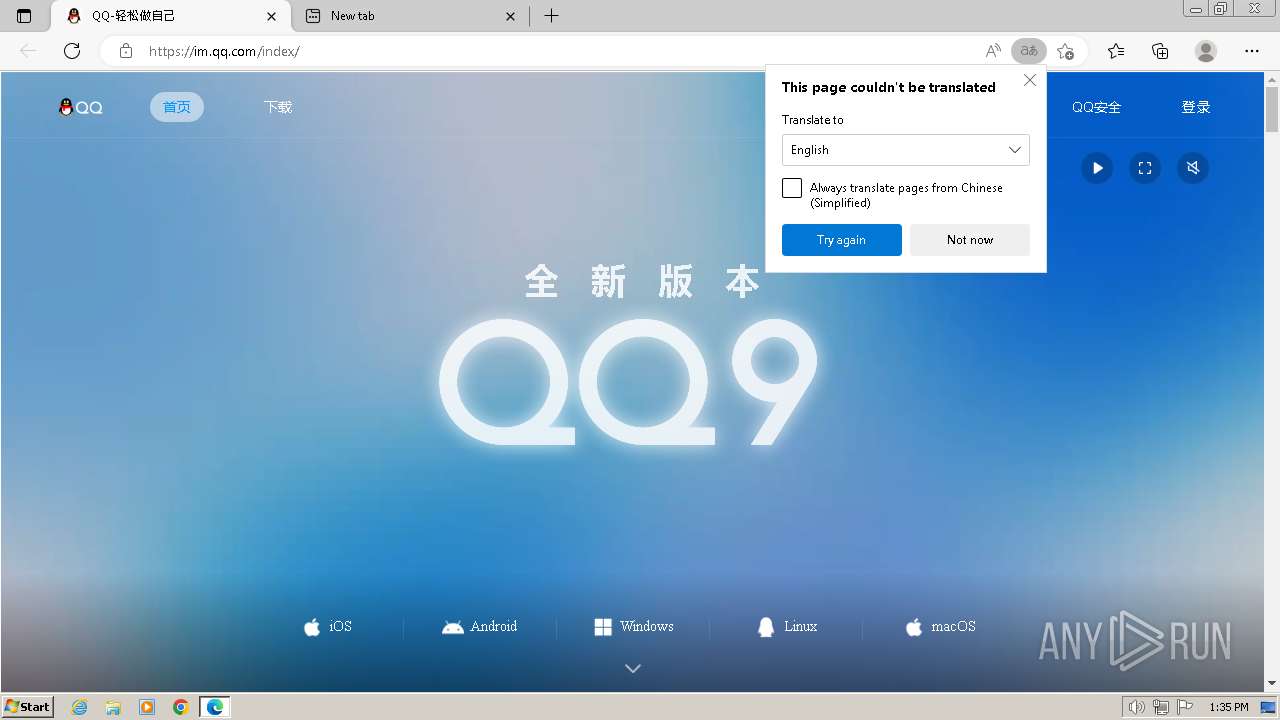1280x720 pixels.
Task: Toggle the translate options icon
Action: 1028,51
